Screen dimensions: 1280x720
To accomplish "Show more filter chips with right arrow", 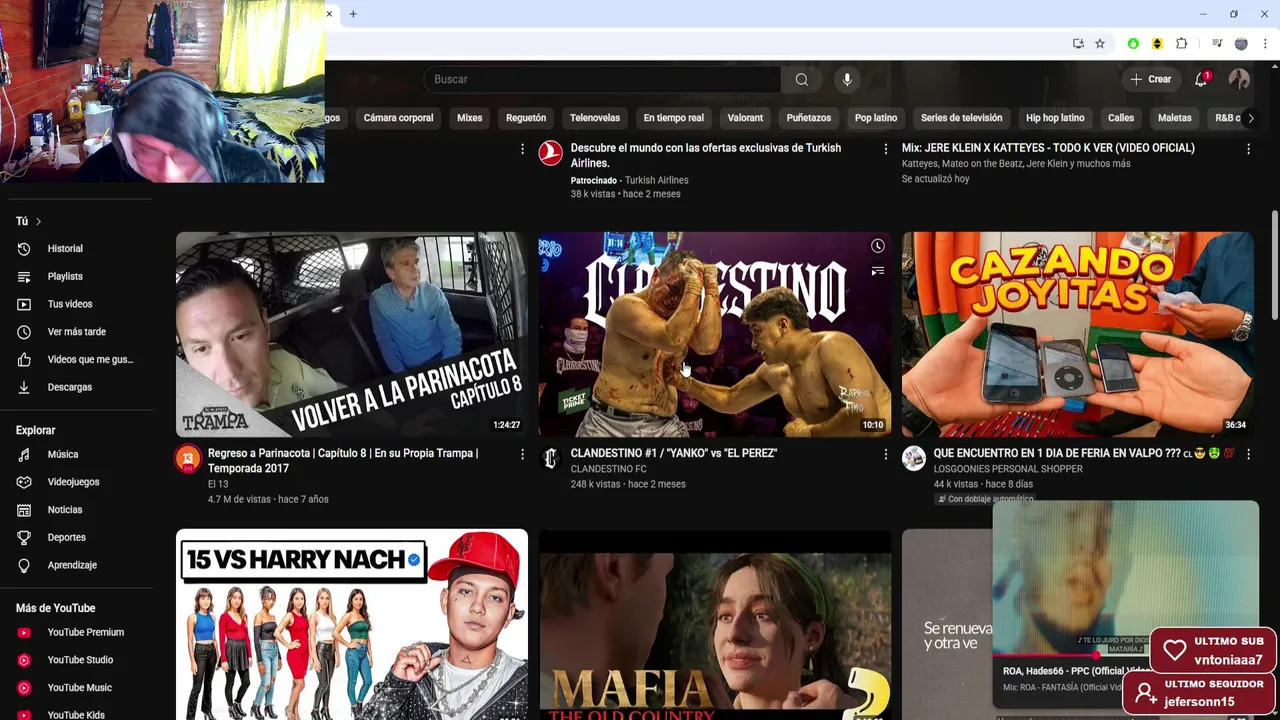I will click(1250, 118).
